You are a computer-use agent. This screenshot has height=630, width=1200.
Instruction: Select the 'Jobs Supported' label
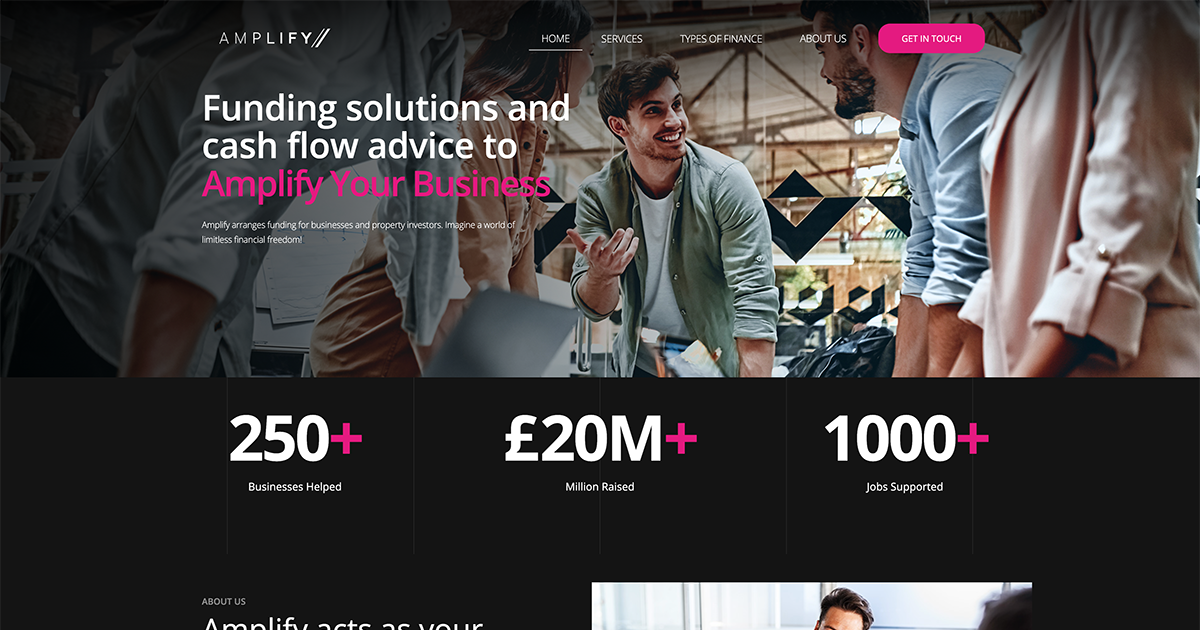click(905, 487)
